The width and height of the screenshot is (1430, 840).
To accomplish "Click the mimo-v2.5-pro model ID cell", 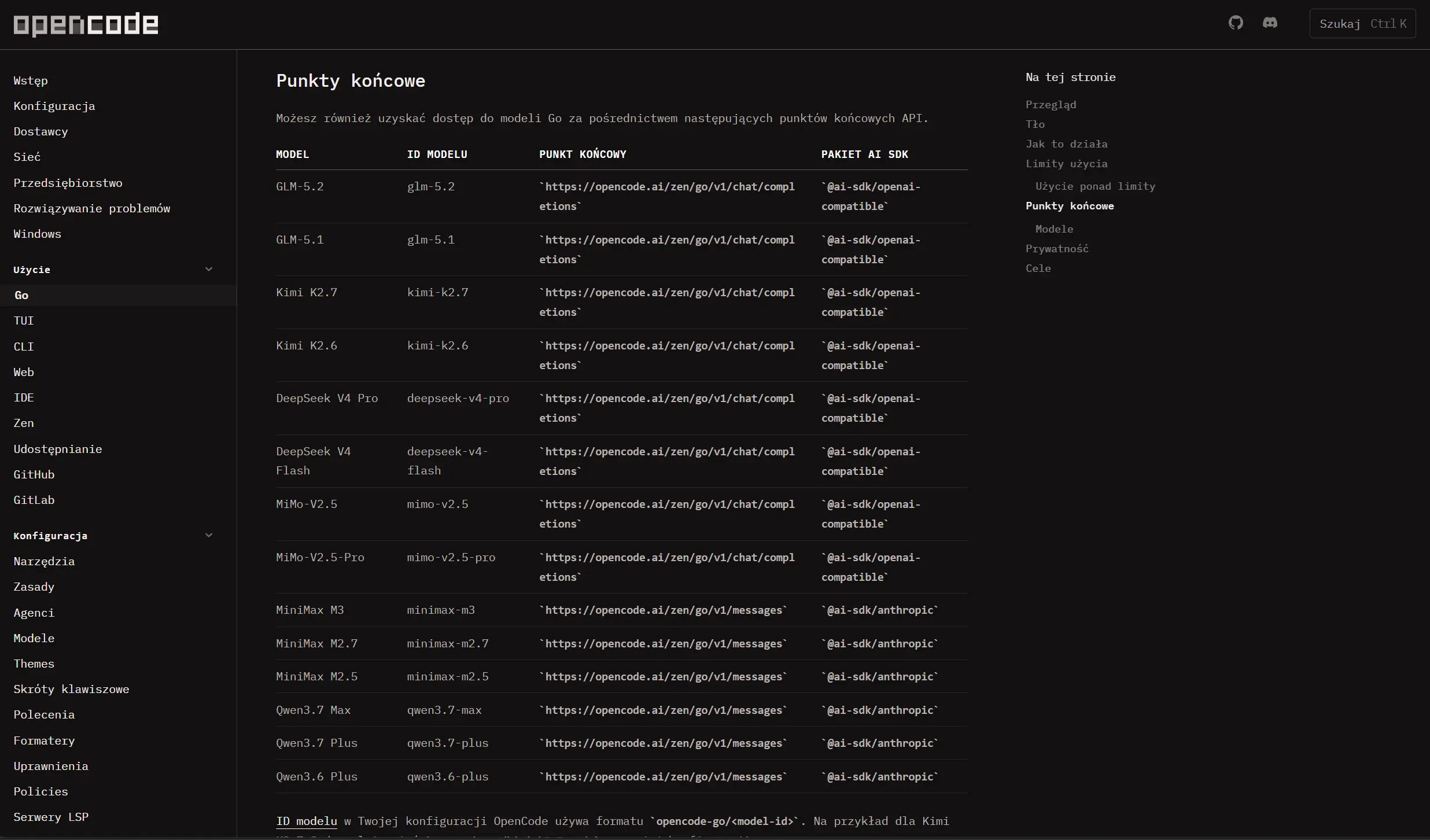I will tap(451, 557).
